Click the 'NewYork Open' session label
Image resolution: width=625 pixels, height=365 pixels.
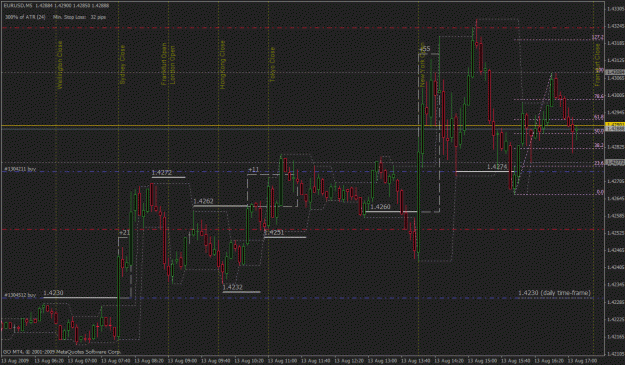pyautogui.click(x=423, y=65)
